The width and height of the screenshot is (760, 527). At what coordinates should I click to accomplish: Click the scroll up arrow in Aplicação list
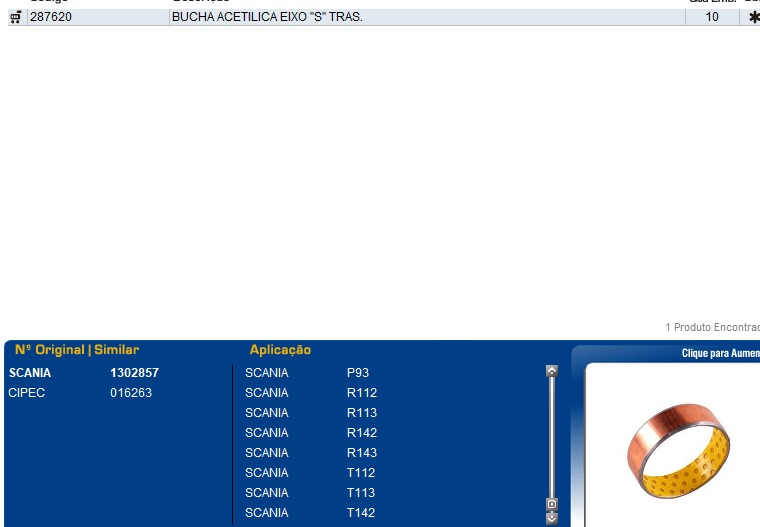point(551,371)
